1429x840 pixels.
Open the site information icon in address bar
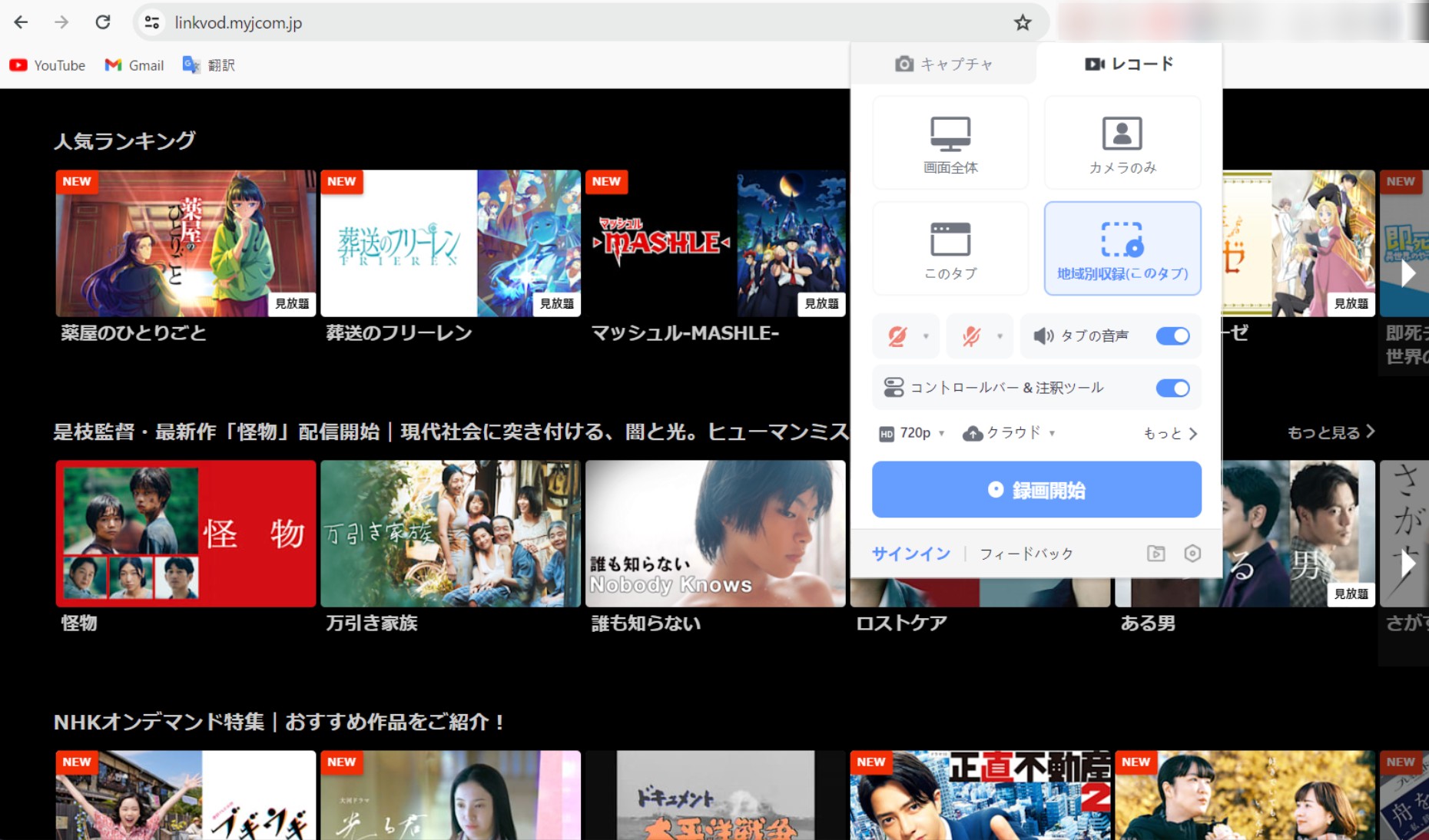[x=152, y=22]
